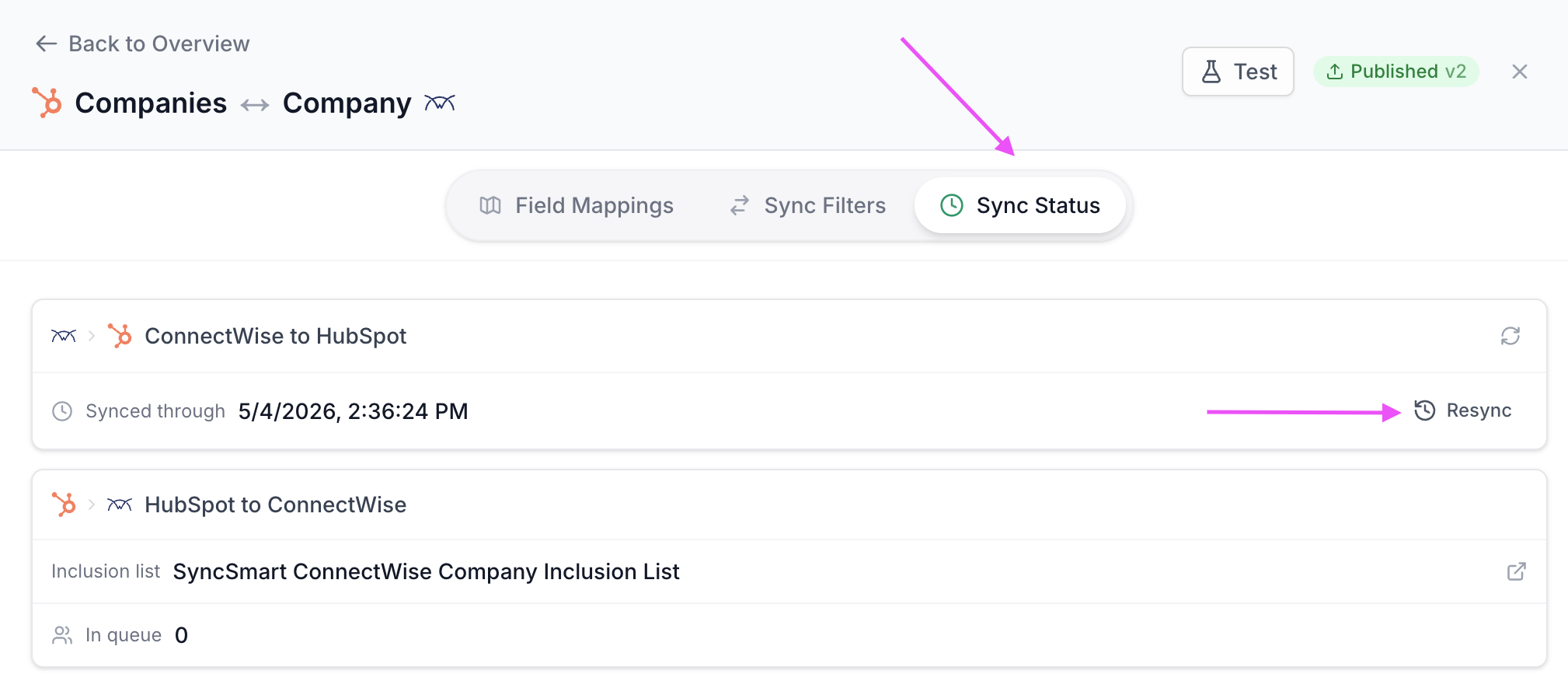Screen dimensions: 1568x695
Task: Click the bidirectional arrow between Companies and Company
Action: (255, 105)
